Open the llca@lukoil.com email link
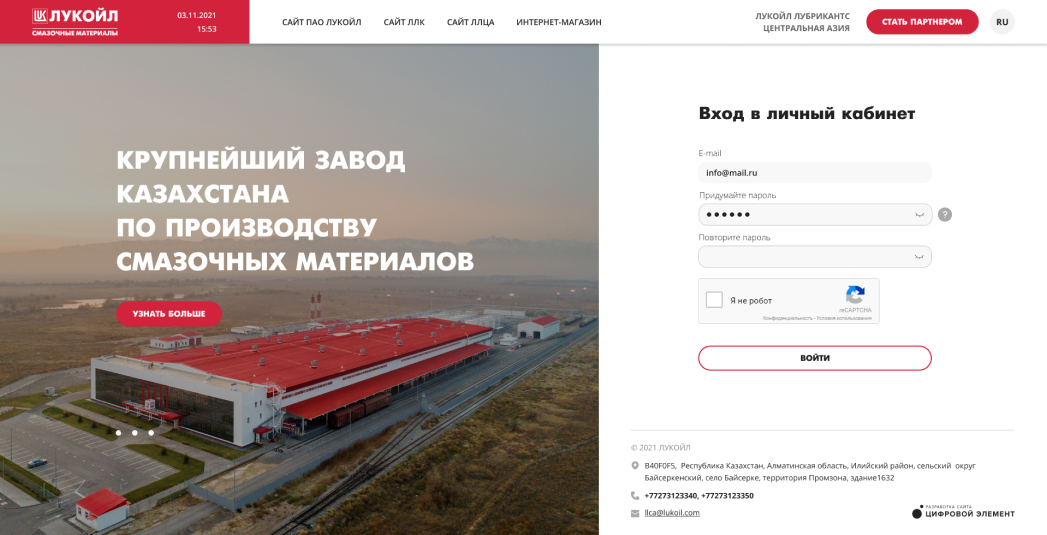1047x535 pixels. 672,513
